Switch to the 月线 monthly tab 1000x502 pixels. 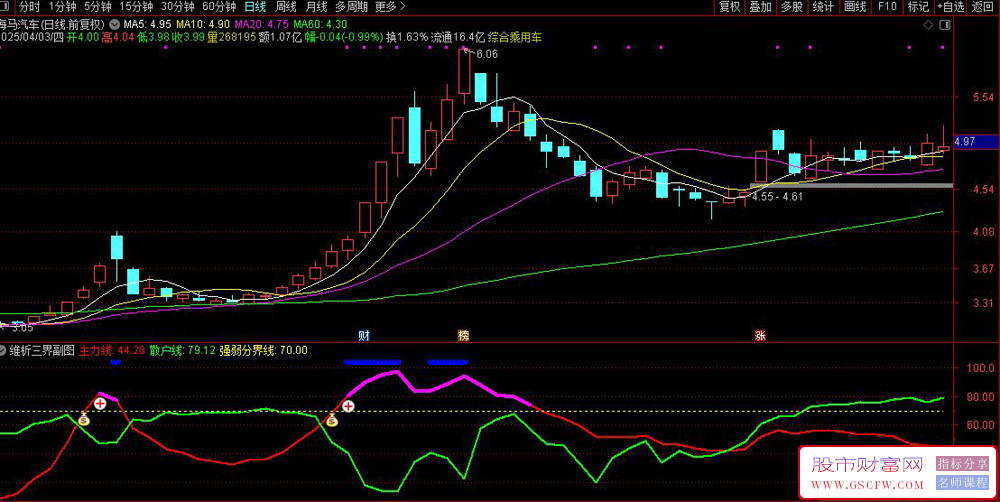pos(316,7)
